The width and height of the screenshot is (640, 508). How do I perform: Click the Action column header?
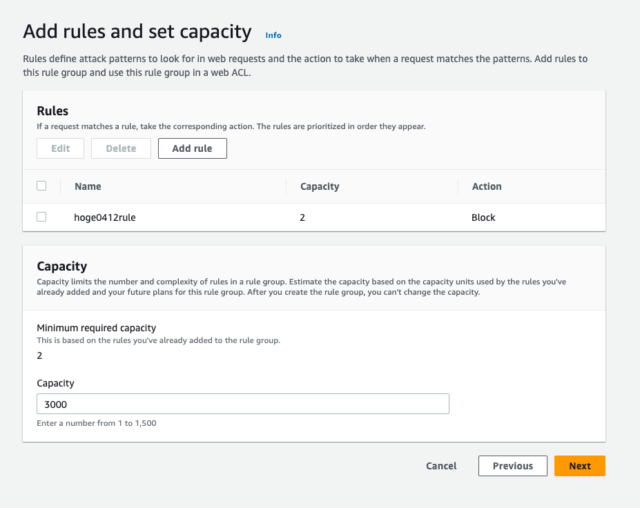(x=487, y=186)
